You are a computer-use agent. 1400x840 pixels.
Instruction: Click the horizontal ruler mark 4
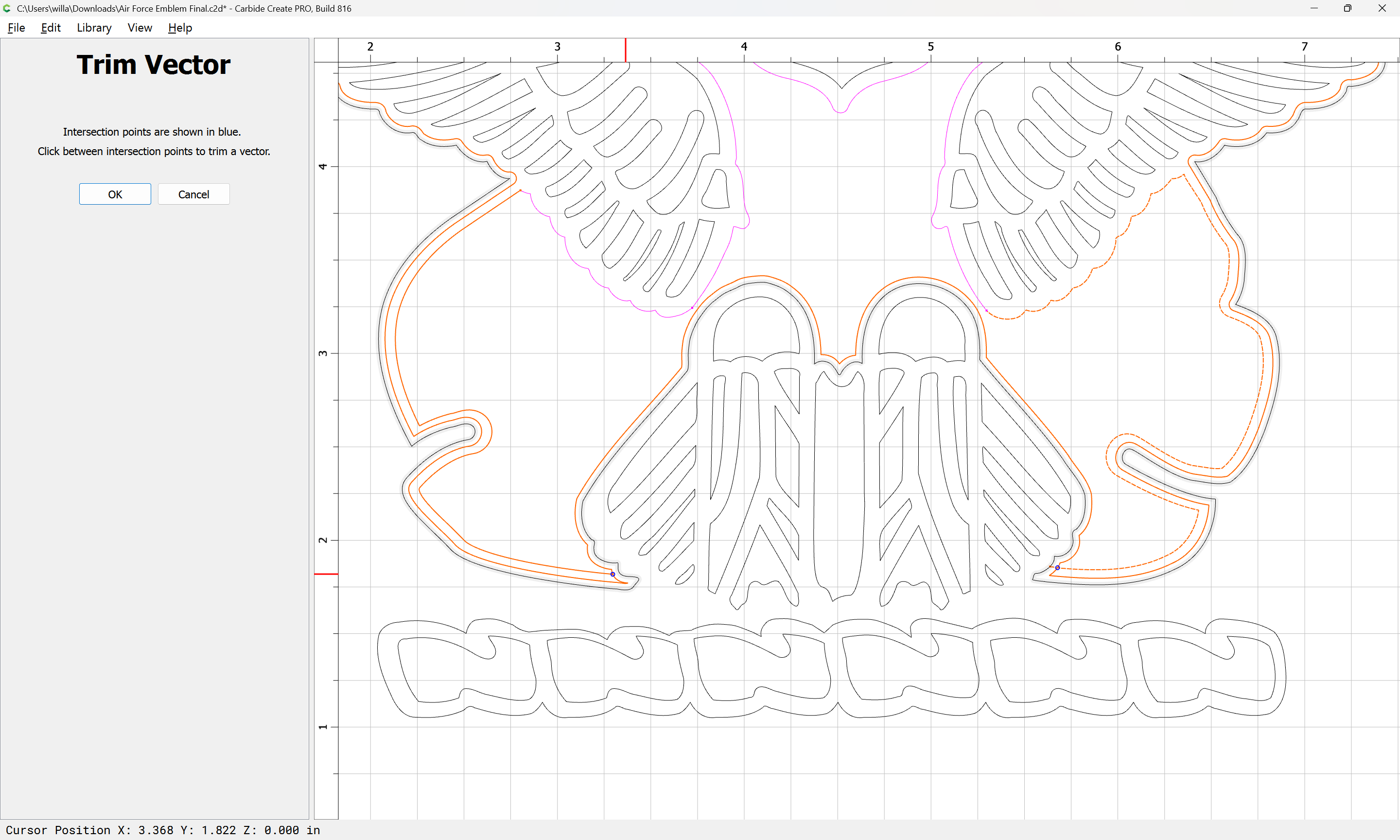click(744, 46)
